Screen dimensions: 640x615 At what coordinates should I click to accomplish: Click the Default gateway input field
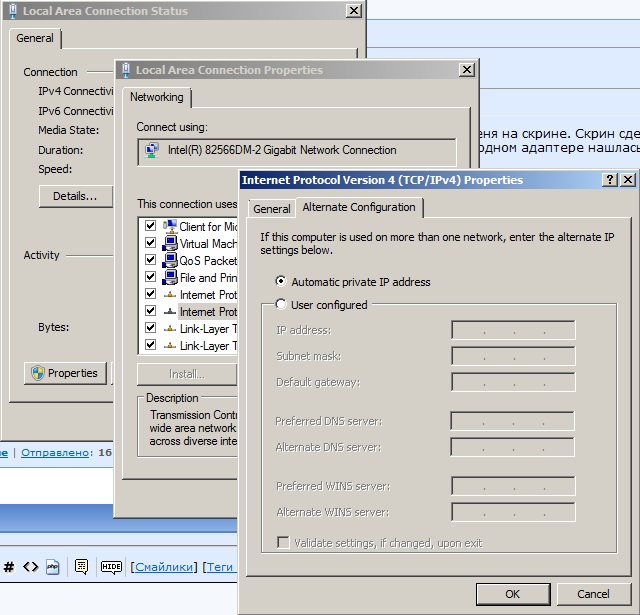[513, 382]
